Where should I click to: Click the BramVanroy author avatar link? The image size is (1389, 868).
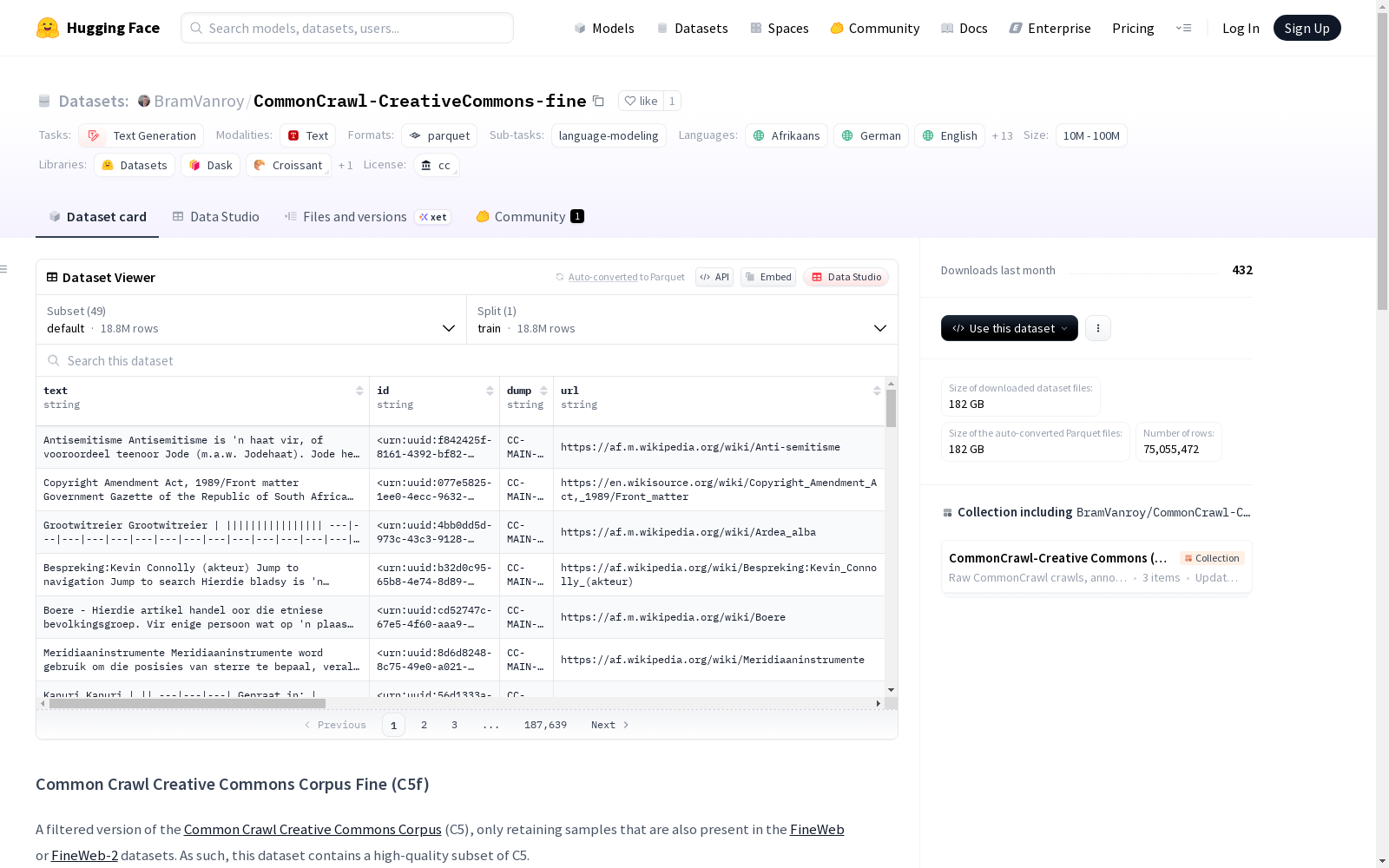coord(144,101)
